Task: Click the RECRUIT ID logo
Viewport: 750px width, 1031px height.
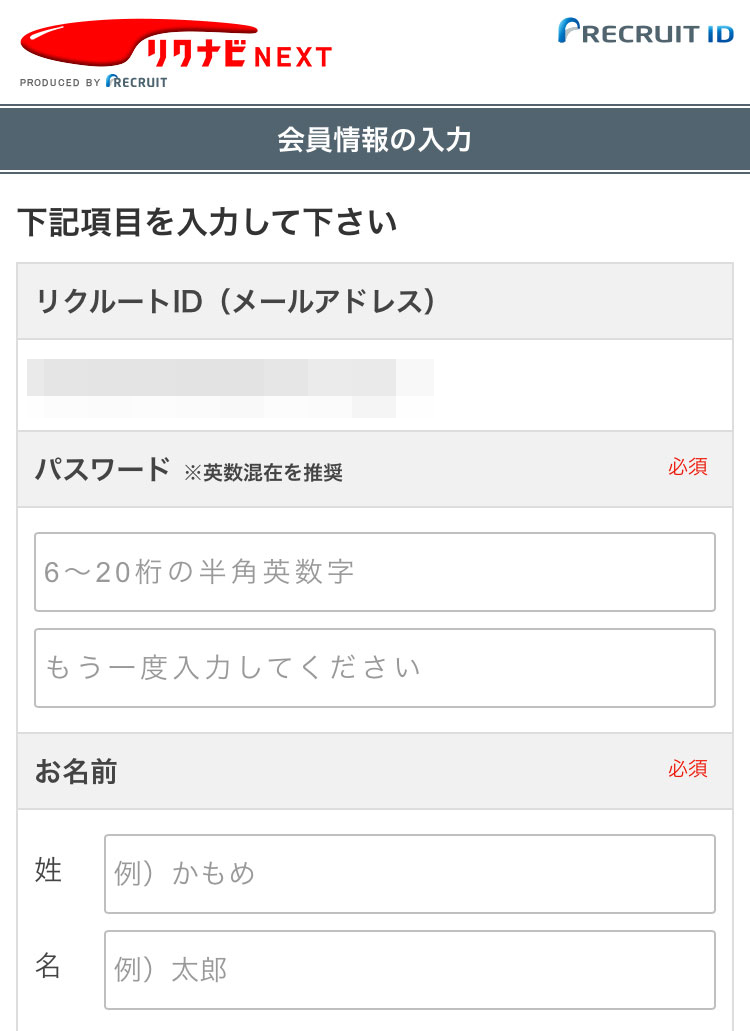Action: coord(645,31)
